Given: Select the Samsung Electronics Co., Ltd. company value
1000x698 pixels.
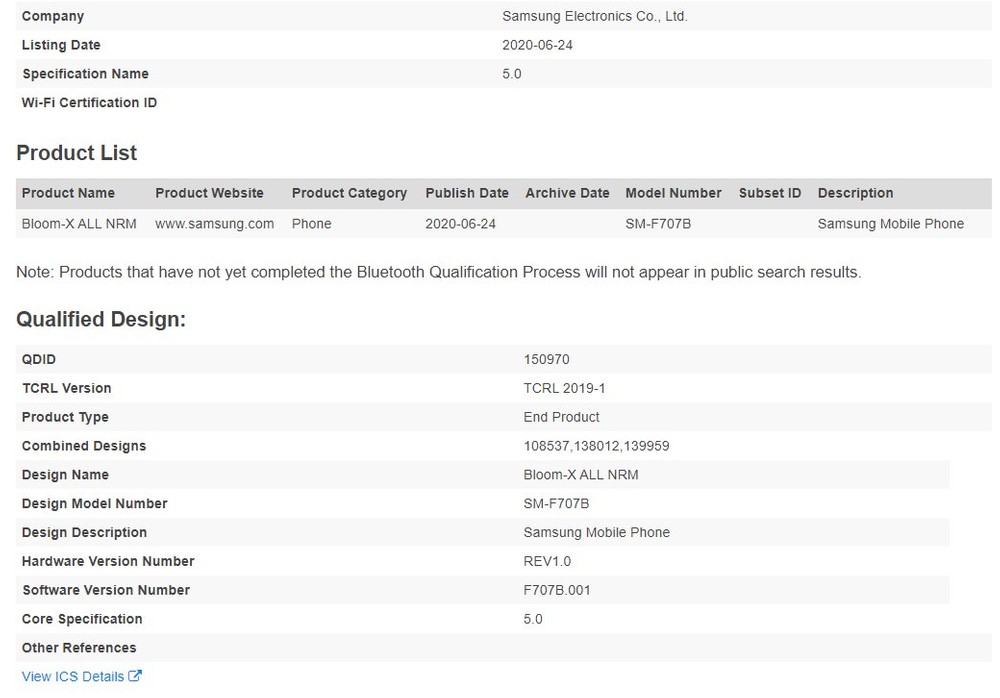Looking at the screenshot, I should coord(594,16).
